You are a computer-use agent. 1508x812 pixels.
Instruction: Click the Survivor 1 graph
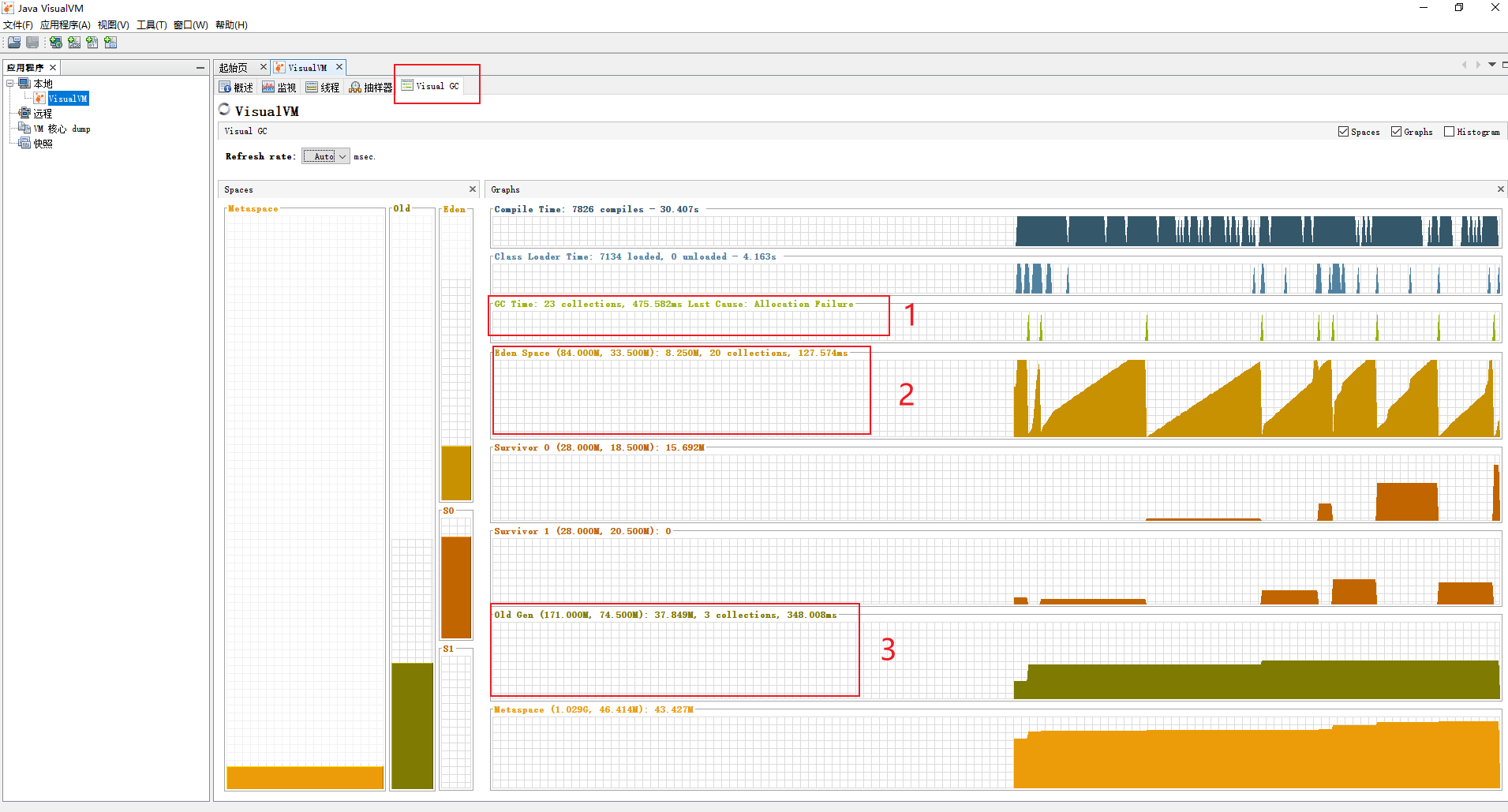tap(996, 571)
